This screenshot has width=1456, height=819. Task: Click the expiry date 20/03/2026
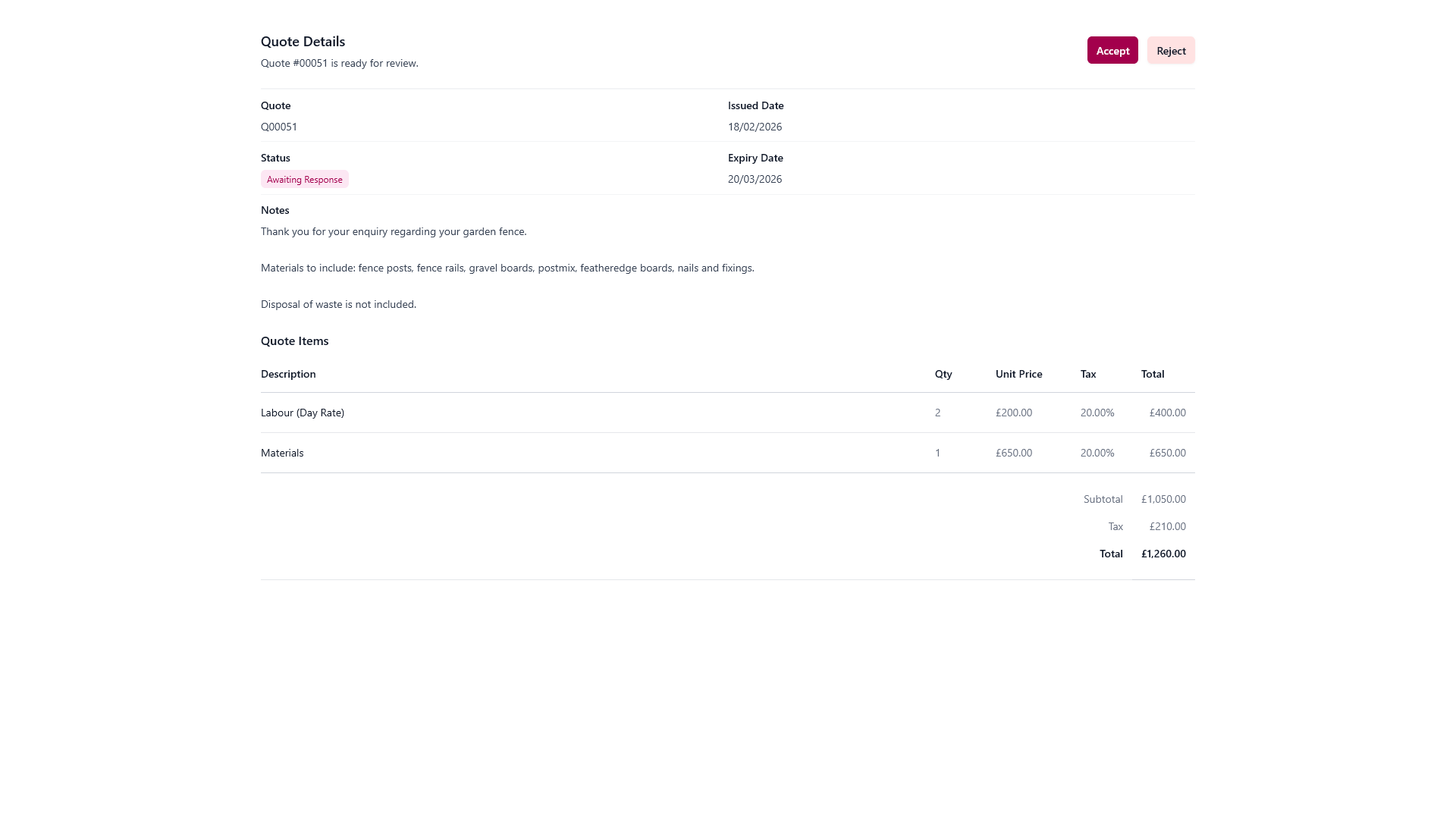[755, 179]
